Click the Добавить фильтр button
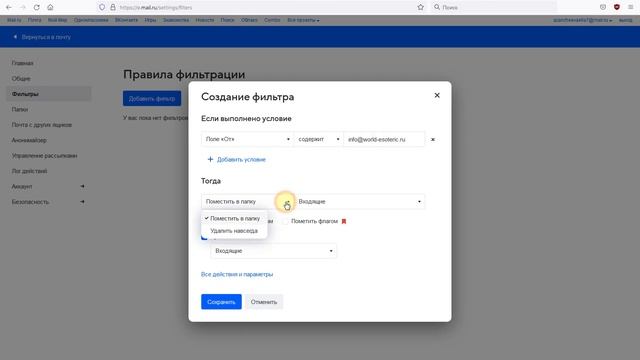 (152, 98)
